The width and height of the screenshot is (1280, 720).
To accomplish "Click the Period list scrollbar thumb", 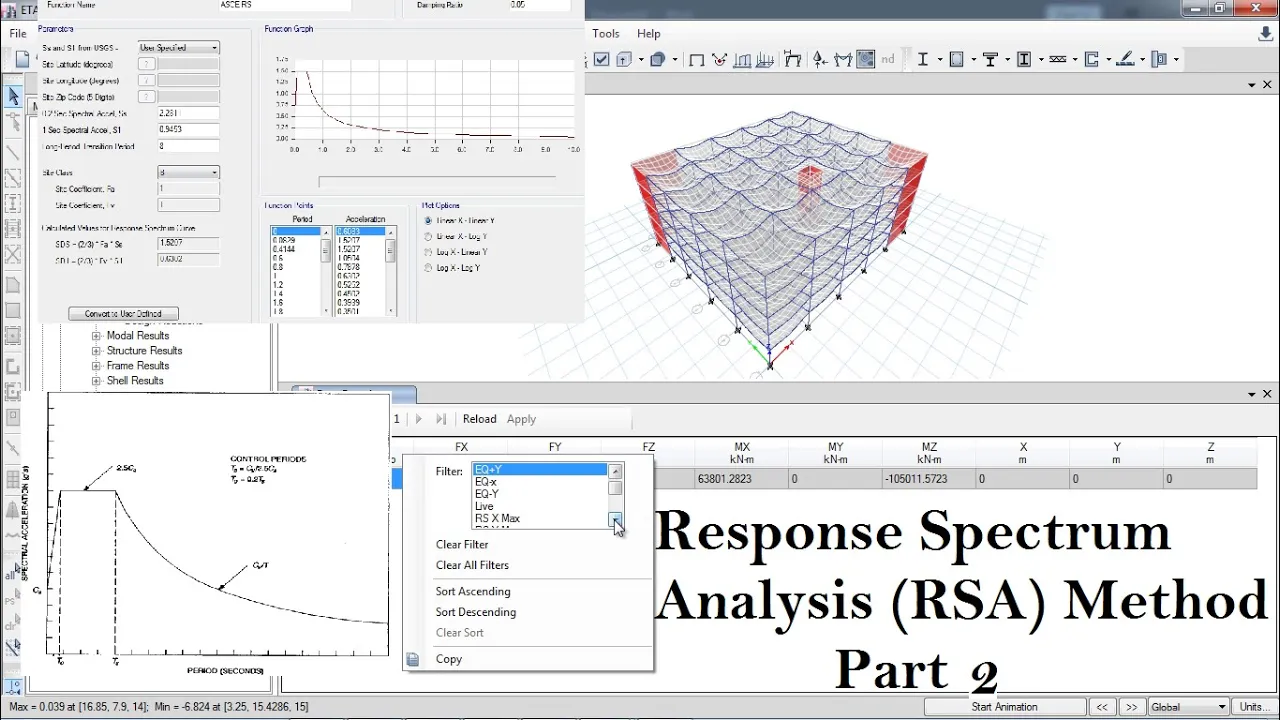I will tap(326, 250).
